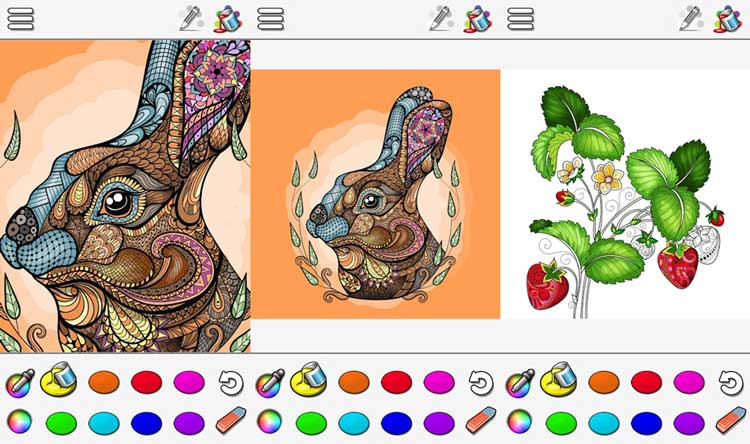Select the eraser in the left palette
The image size is (750, 444).
coord(231,421)
